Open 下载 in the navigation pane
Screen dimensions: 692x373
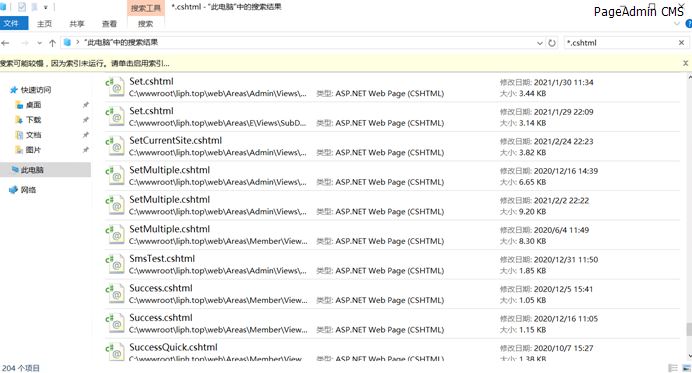[33, 120]
